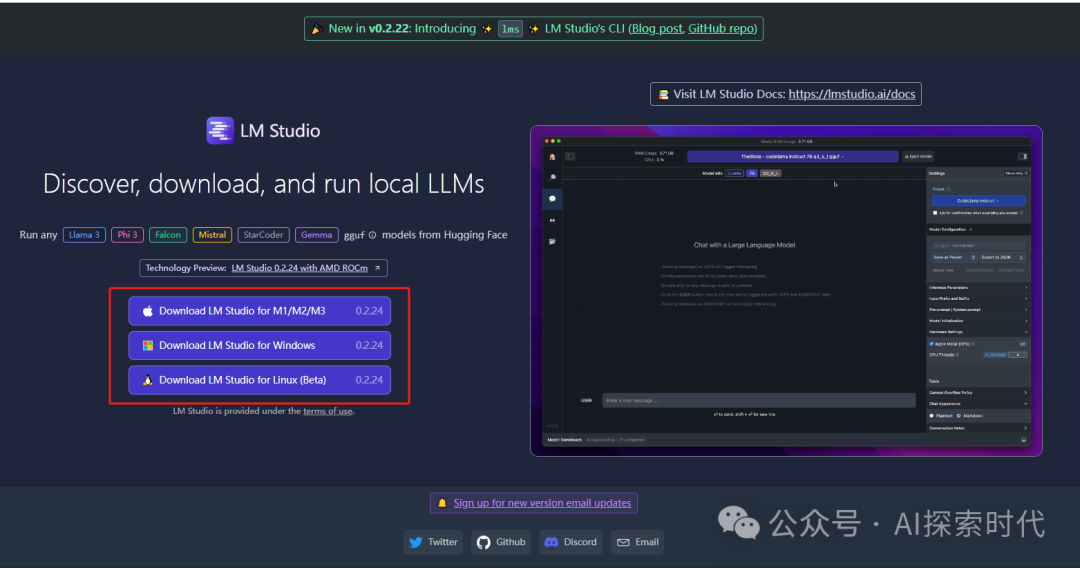Download LM Studio for Windows
Image resolution: width=1080 pixels, height=568 pixels.
coord(259,345)
